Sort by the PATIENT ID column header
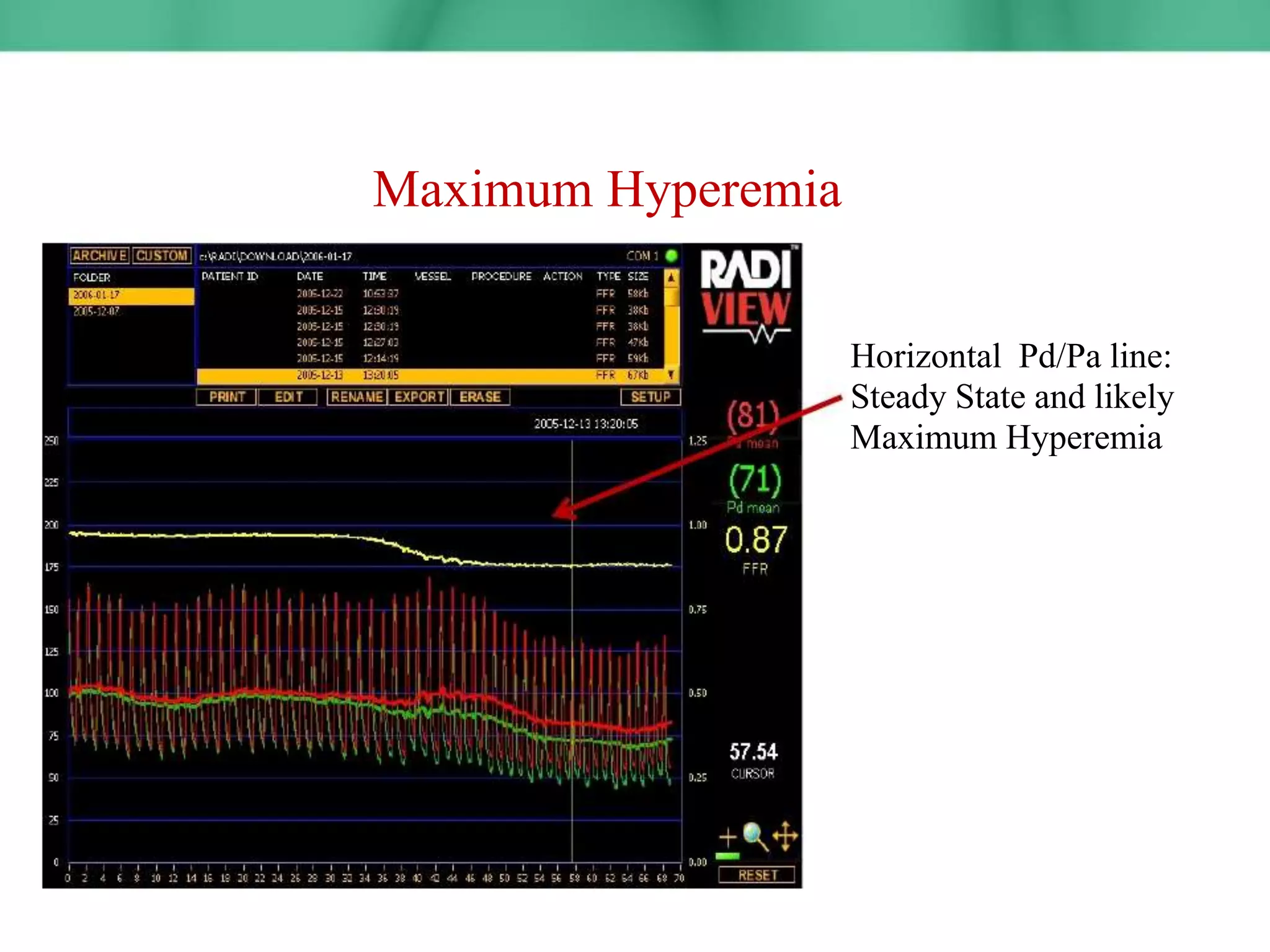1270x952 pixels. (229, 276)
